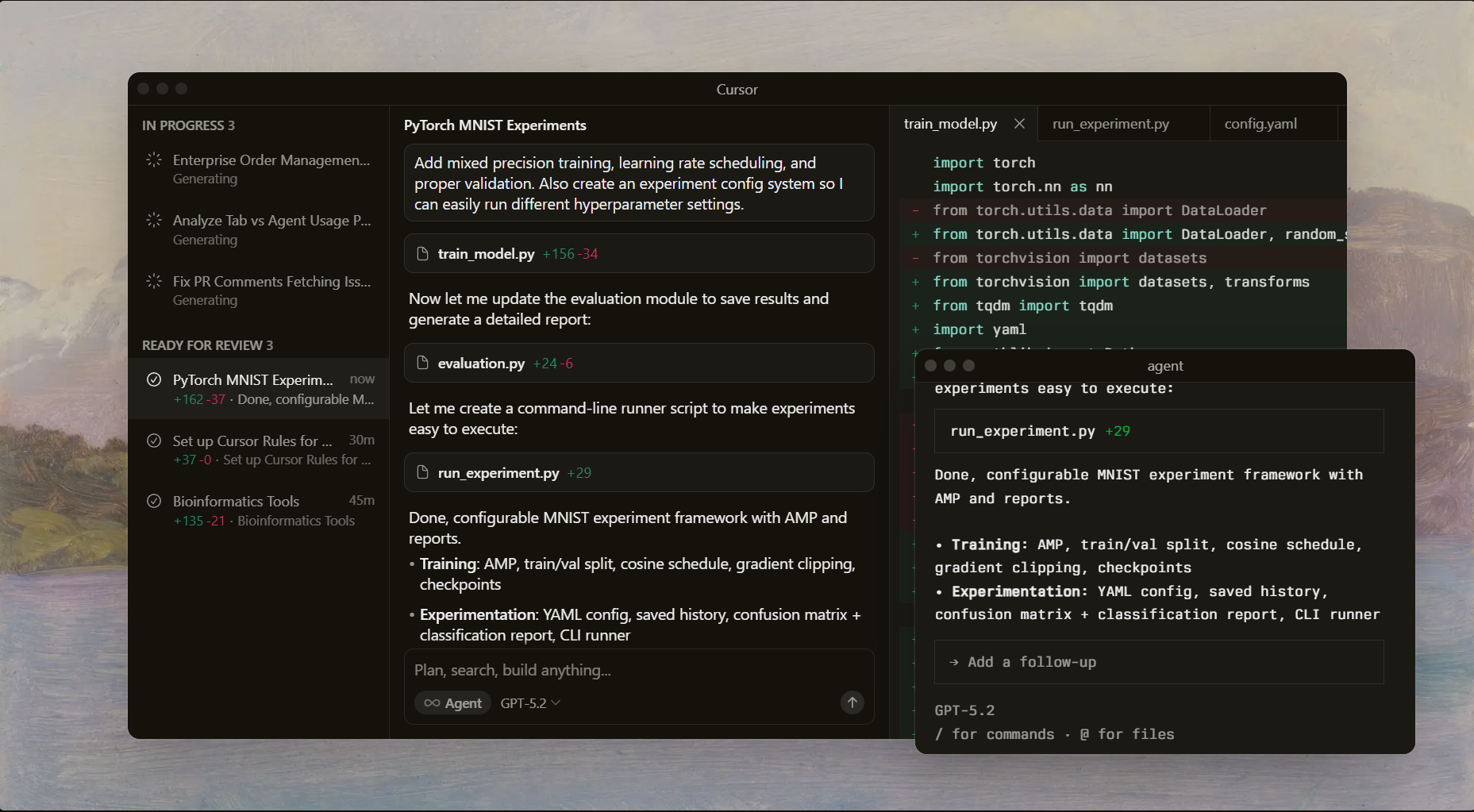Click the checkmark icon beside Bioinformatics Tools
This screenshot has height=812, width=1474.
[154, 501]
